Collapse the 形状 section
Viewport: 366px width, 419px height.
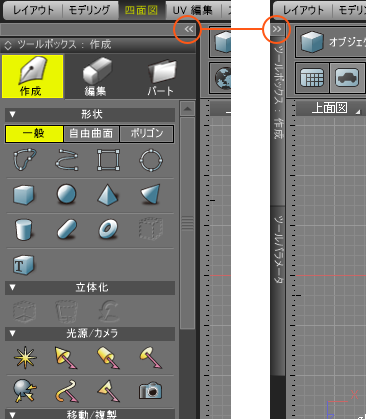click(x=13, y=115)
